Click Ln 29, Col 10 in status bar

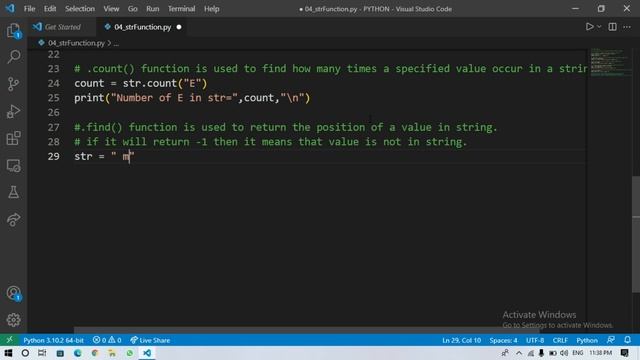[461, 340]
